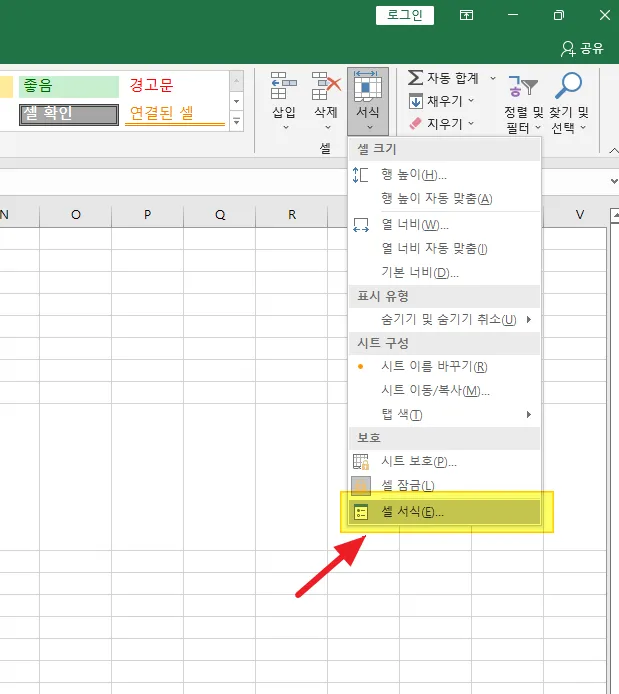Click the ribbon display options icon

tap(466, 15)
